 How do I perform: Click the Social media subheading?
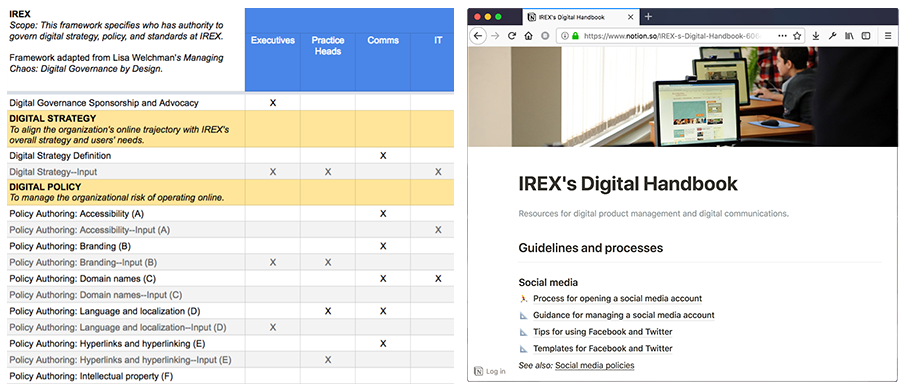pyautogui.click(x=548, y=282)
